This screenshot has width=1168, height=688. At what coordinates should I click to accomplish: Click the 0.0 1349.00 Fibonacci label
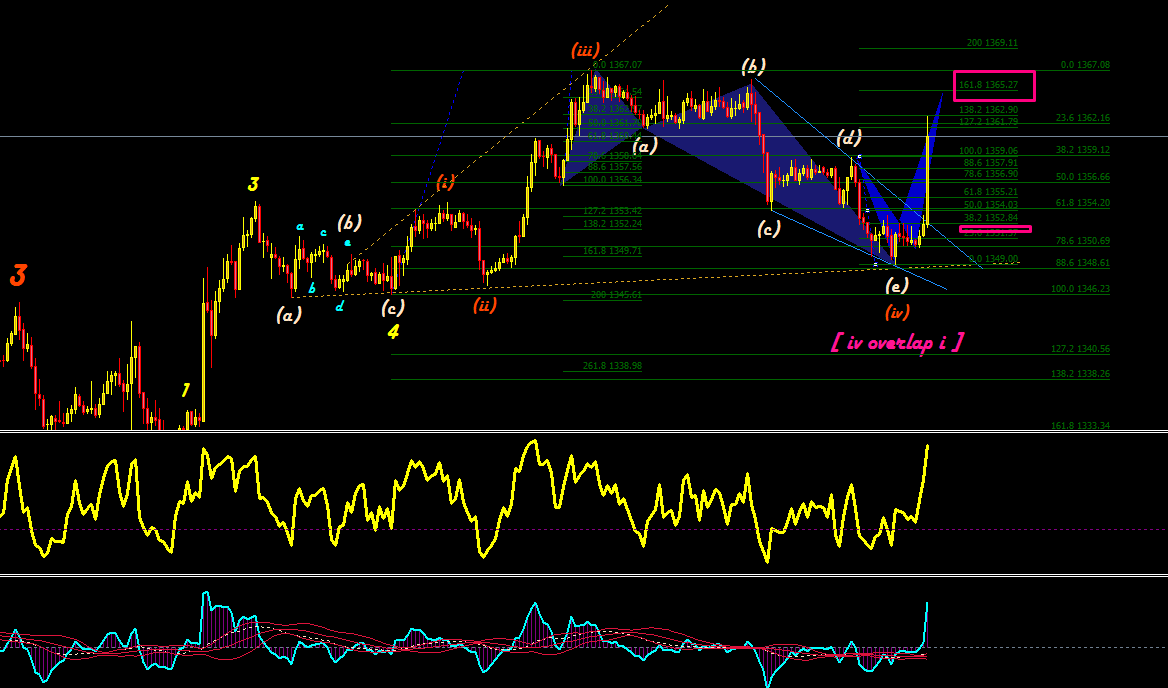[993, 259]
